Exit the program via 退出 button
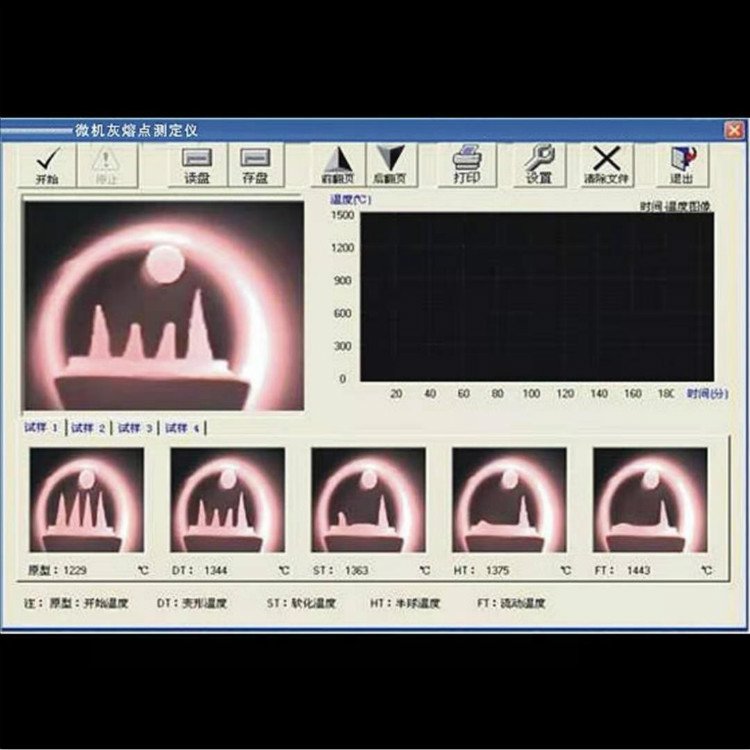This screenshot has width=750, height=750. tap(683, 164)
